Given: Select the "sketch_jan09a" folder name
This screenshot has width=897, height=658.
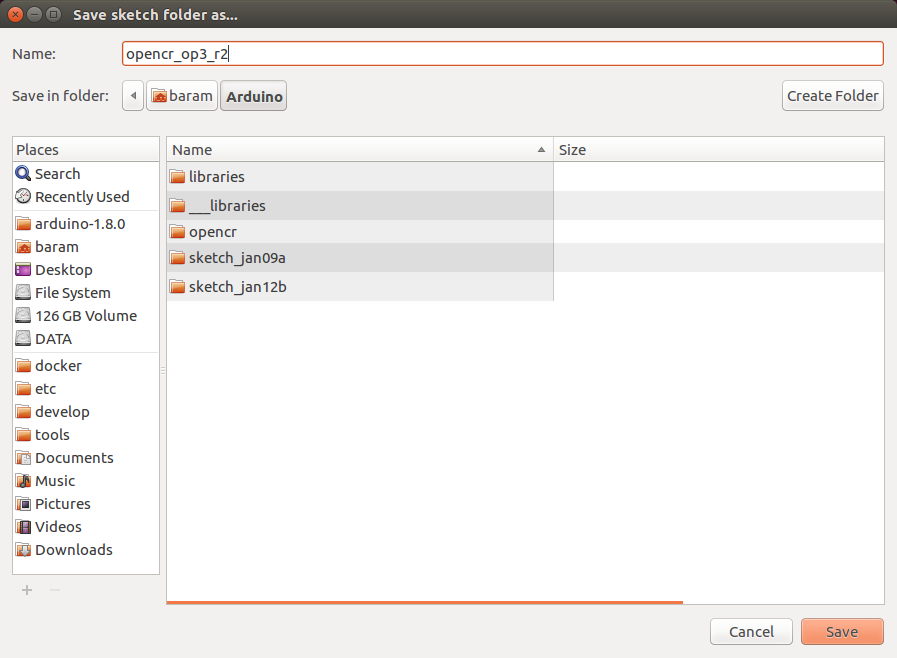Looking at the screenshot, I should click(x=237, y=258).
